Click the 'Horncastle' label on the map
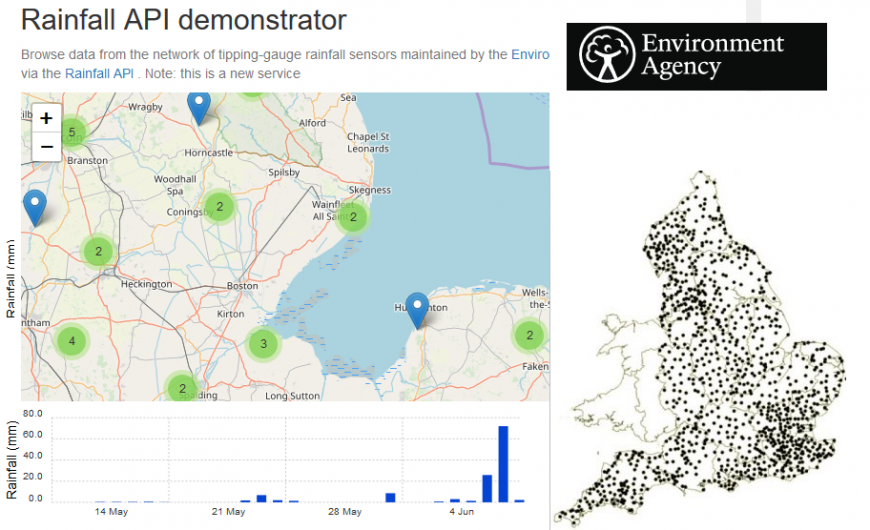The image size is (870, 530). pos(209,153)
